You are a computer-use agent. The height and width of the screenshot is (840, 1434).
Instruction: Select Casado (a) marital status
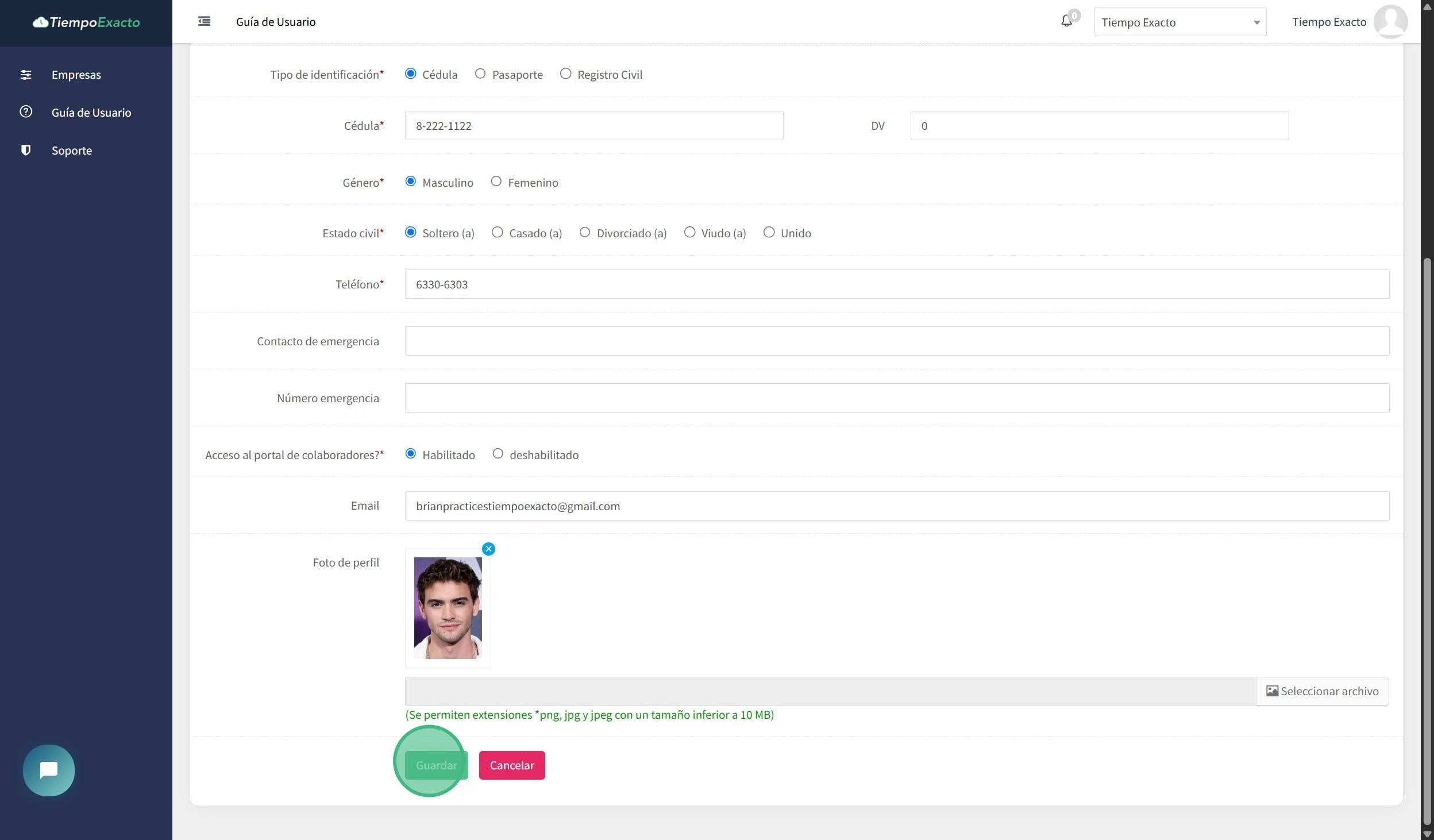[x=498, y=233]
